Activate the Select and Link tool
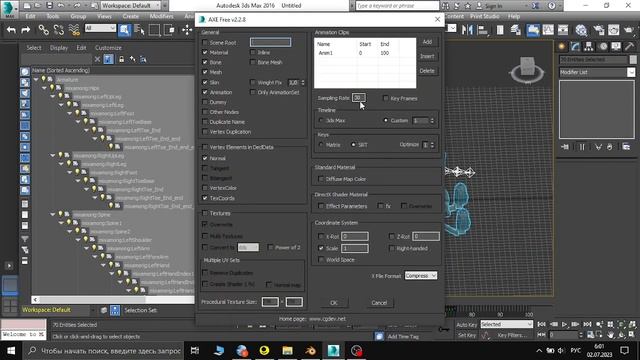 [43, 30]
